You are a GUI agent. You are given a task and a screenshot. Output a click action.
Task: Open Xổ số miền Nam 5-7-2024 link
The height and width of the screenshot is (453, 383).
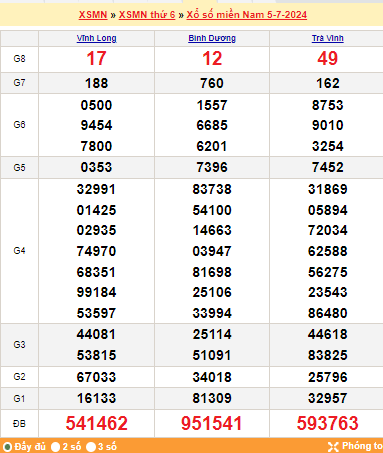(x=247, y=15)
